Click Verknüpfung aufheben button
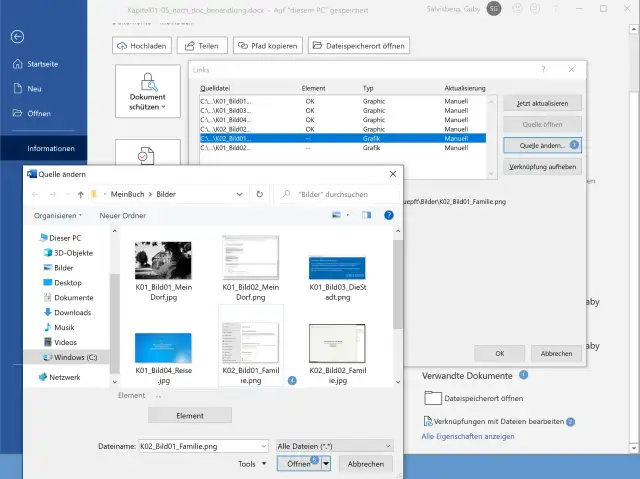This screenshot has width=640, height=479. coord(542,166)
